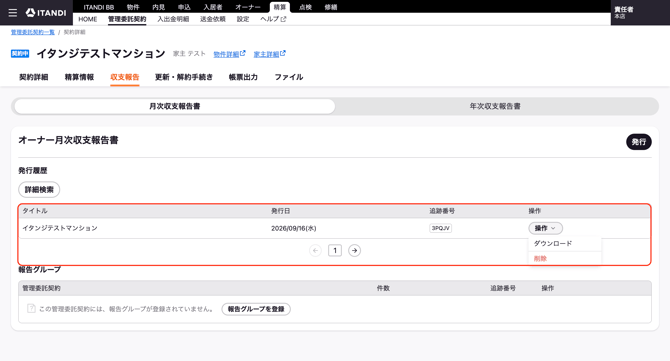This screenshot has width=670, height=361.
Task: Switch to 年次収支報告書 segment
Action: click(x=495, y=106)
